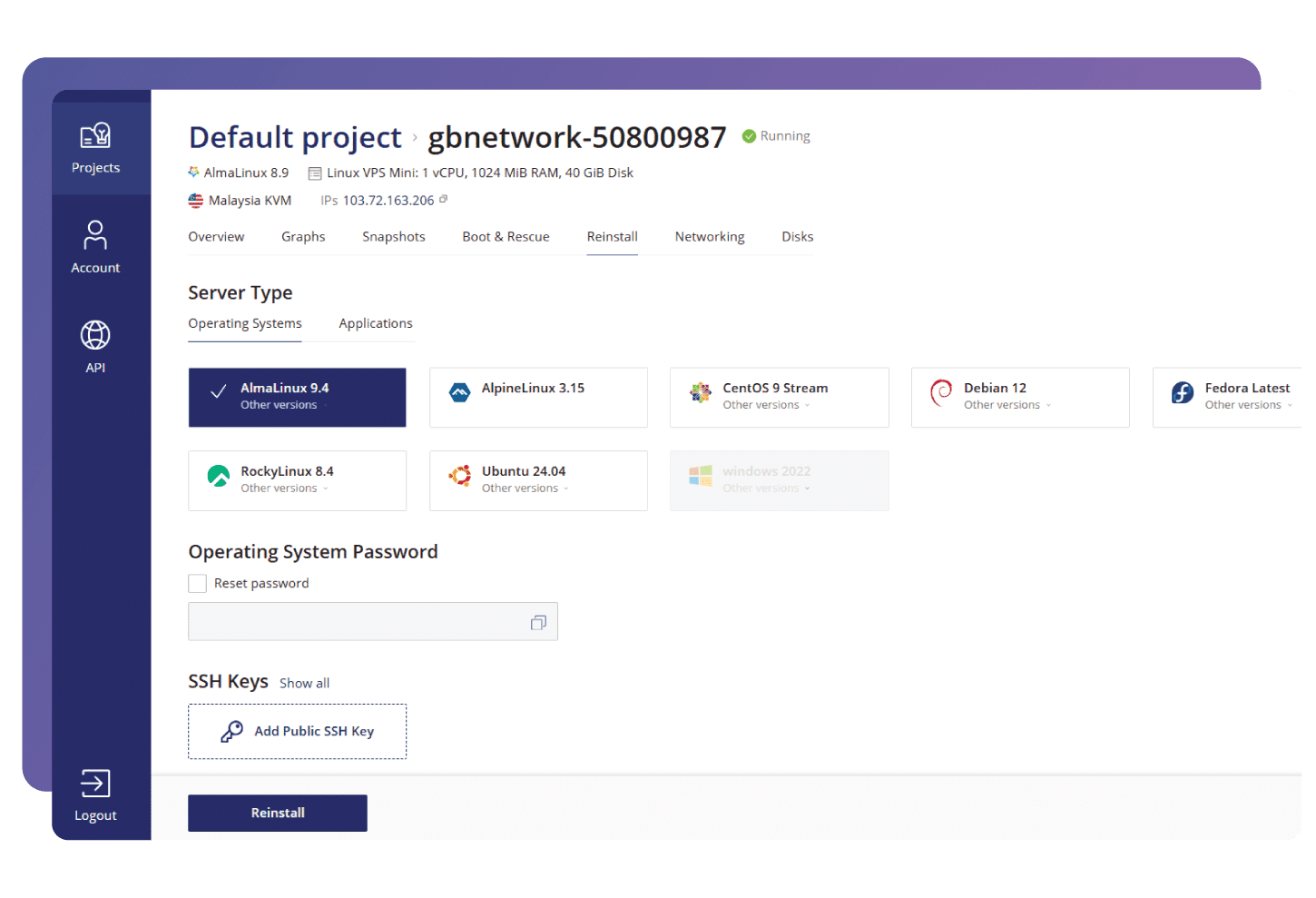Screen dimensions: 1316x898
Task: Click the key icon for SSH
Action: (x=232, y=732)
